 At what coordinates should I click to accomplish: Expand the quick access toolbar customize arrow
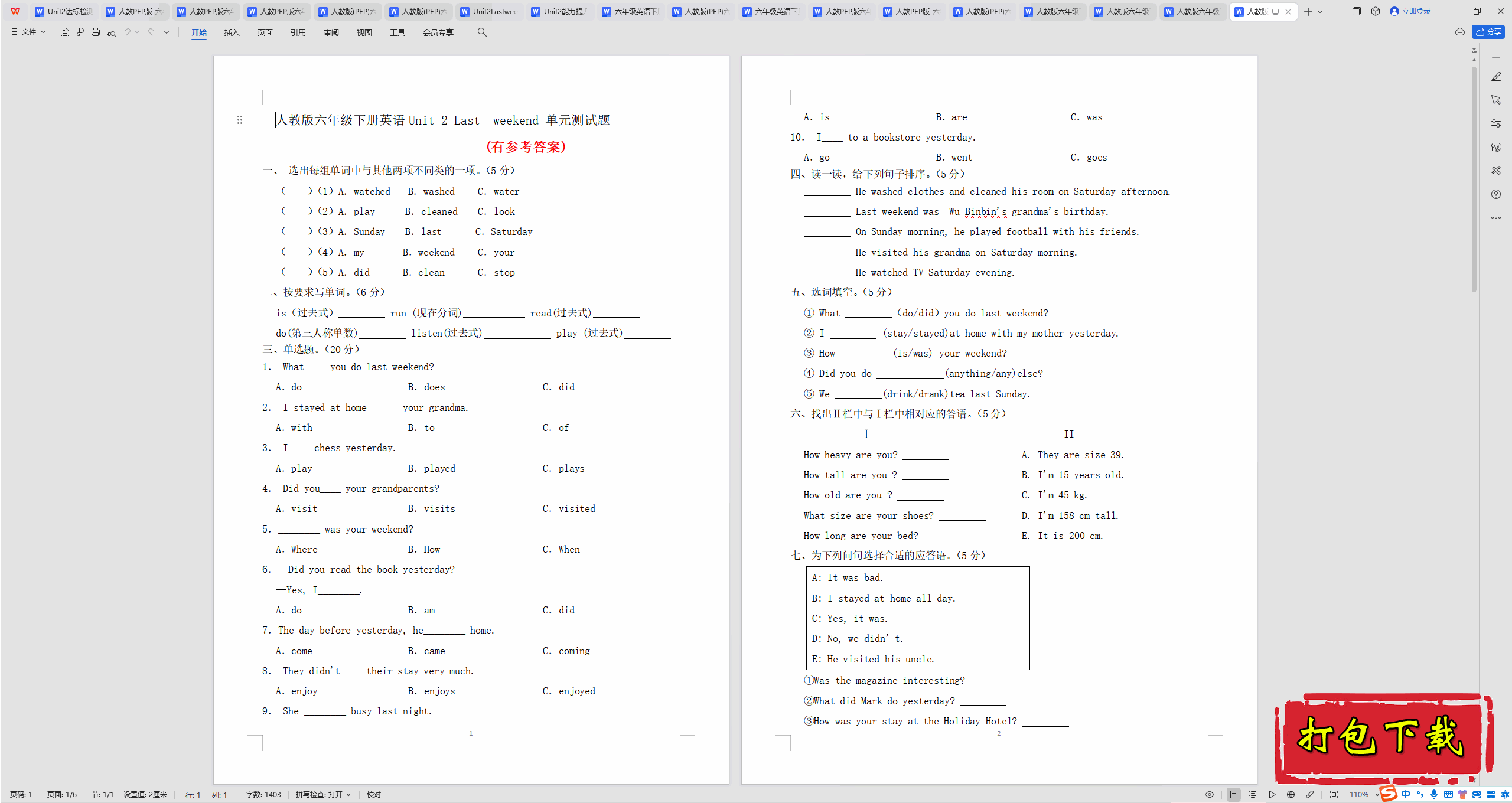(x=167, y=32)
